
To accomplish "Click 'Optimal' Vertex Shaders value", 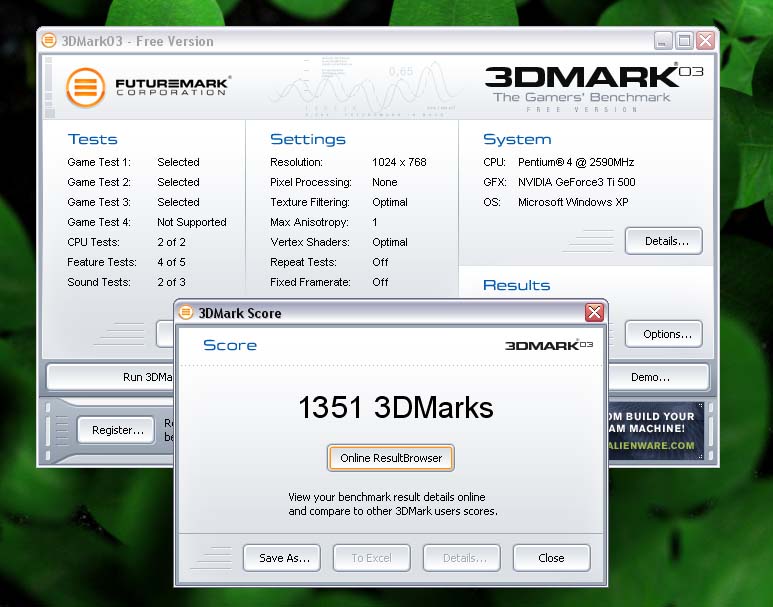I will [390, 242].
